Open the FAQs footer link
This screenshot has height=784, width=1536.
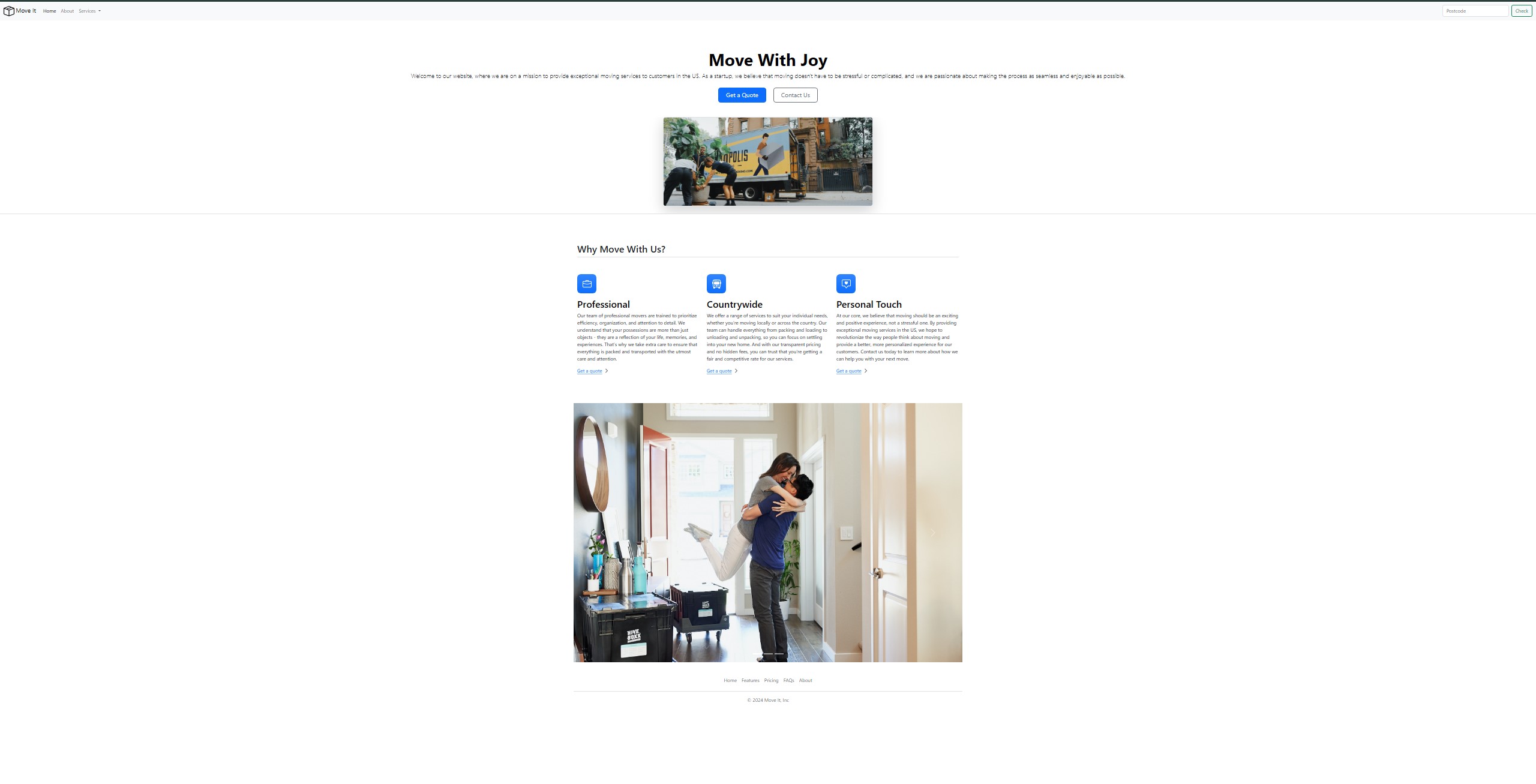788,680
